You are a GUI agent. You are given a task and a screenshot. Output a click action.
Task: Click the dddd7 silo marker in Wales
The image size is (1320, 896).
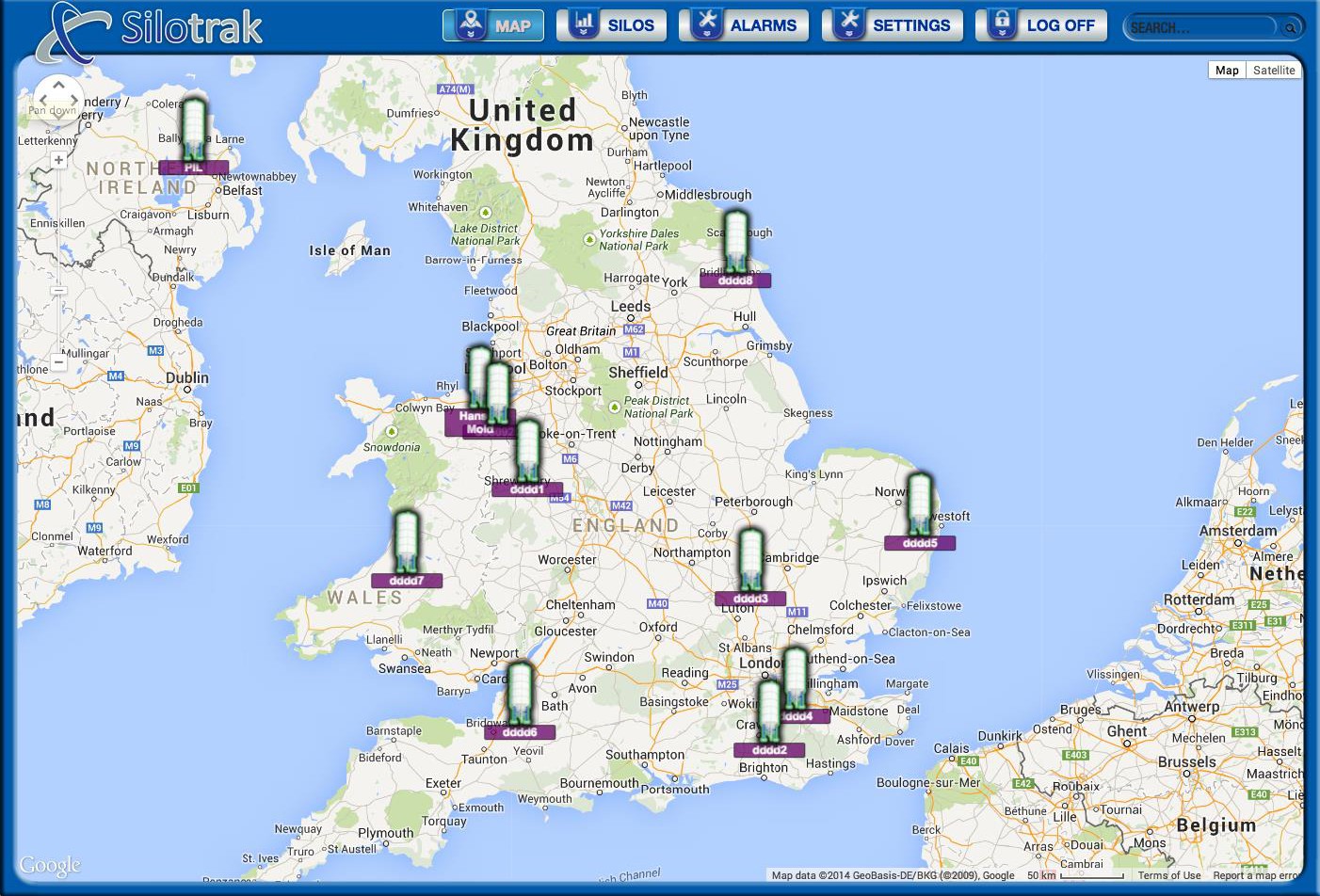pyautogui.click(x=406, y=545)
